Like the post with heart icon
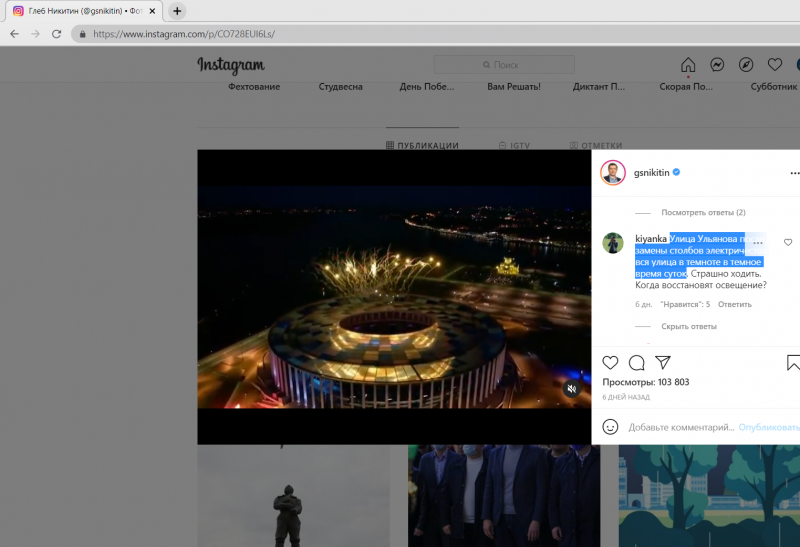This screenshot has height=547, width=800. [610, 363]
